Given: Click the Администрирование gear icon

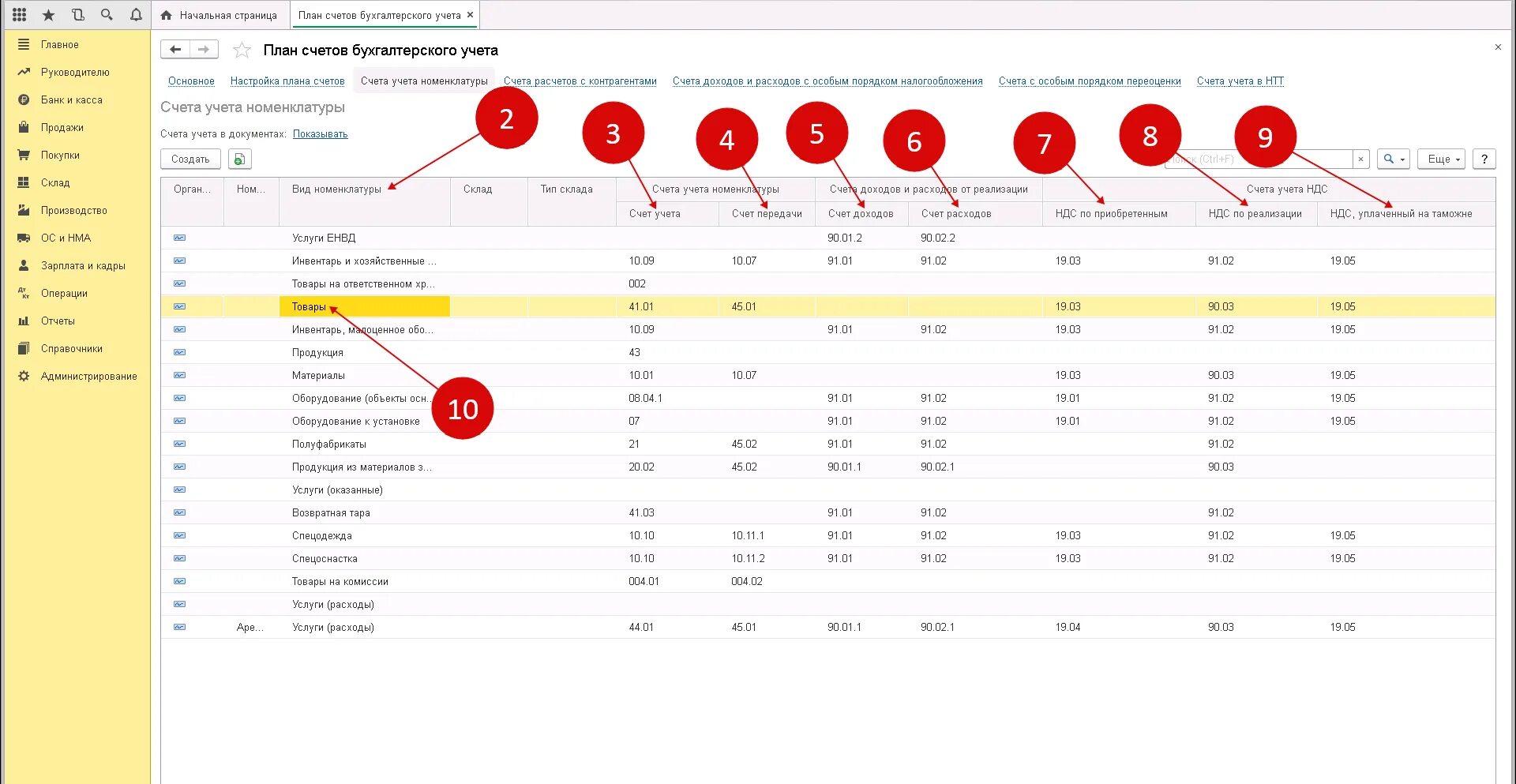Looking at the screenshot, I should click(x=24, y=376).
